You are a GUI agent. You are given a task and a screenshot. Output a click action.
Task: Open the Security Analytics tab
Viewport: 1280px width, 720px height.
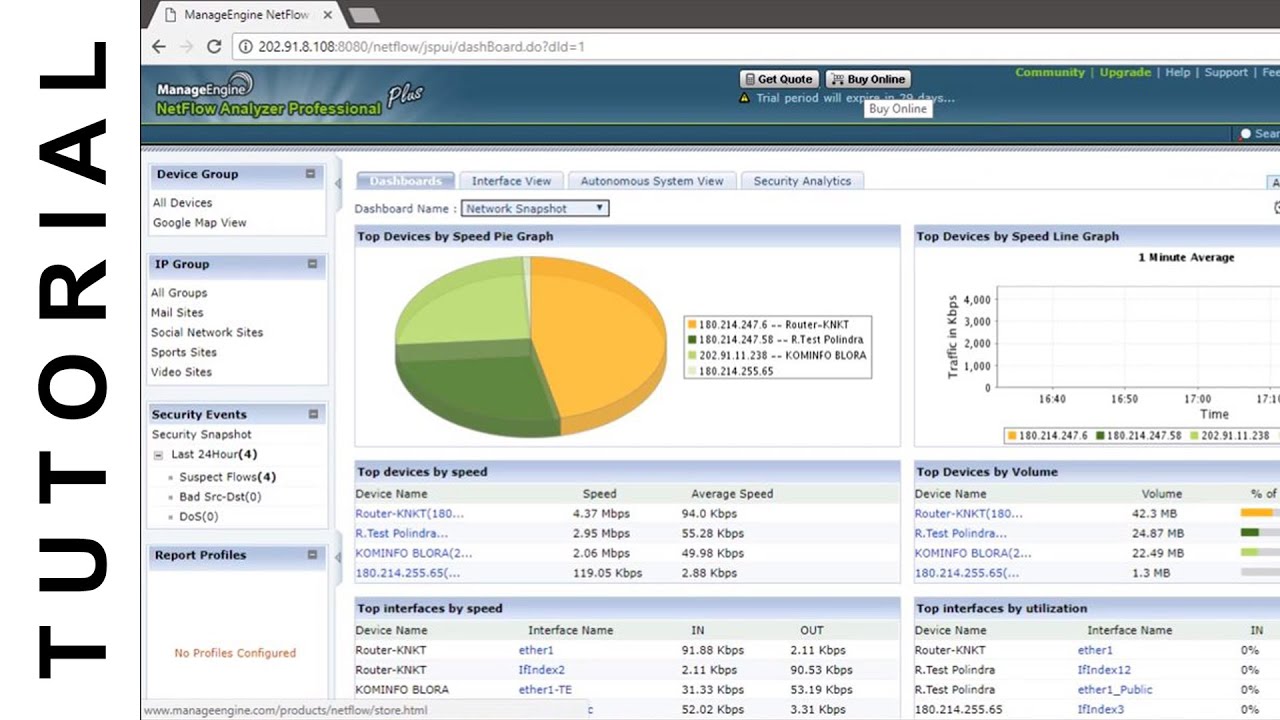(802, 181)
